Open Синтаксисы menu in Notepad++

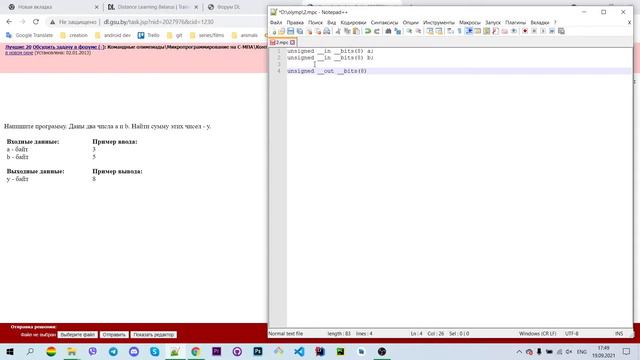pos(384,22)
